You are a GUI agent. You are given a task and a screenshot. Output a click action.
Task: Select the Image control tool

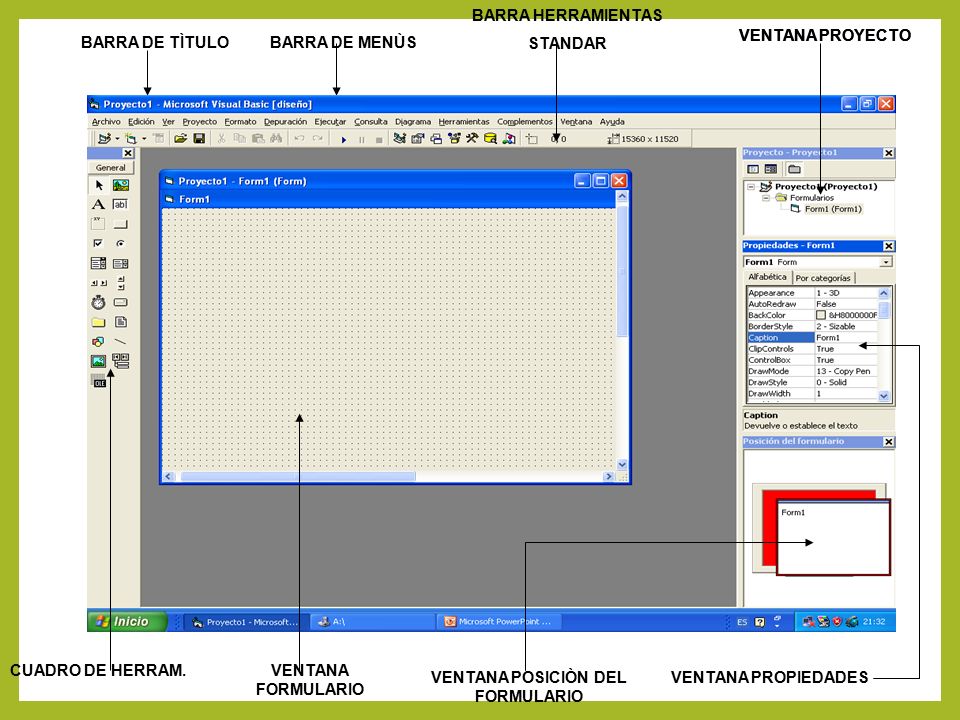point(99,361)
